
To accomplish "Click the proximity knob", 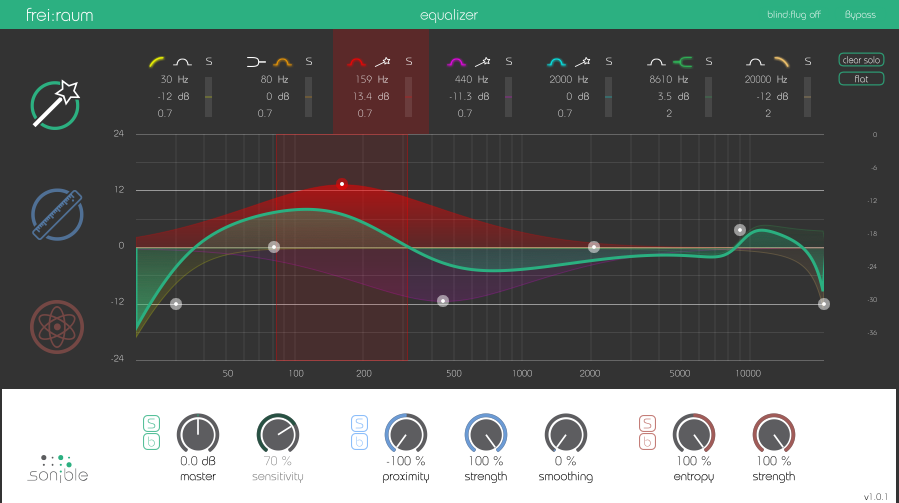I will tap(406, 434).
